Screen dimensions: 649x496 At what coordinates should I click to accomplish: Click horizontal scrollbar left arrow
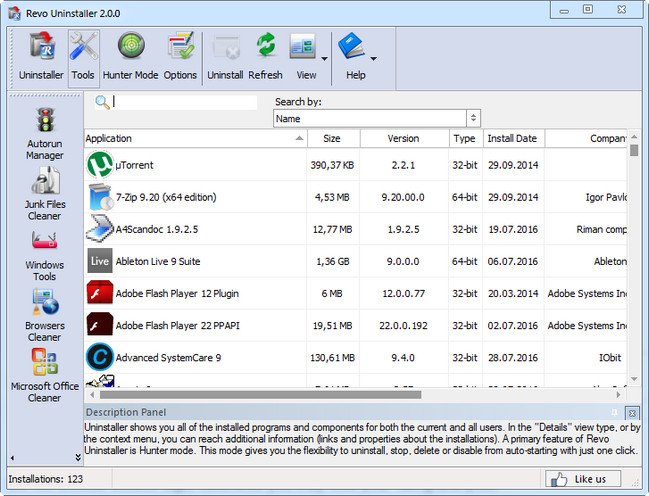(x=92, y=395)
